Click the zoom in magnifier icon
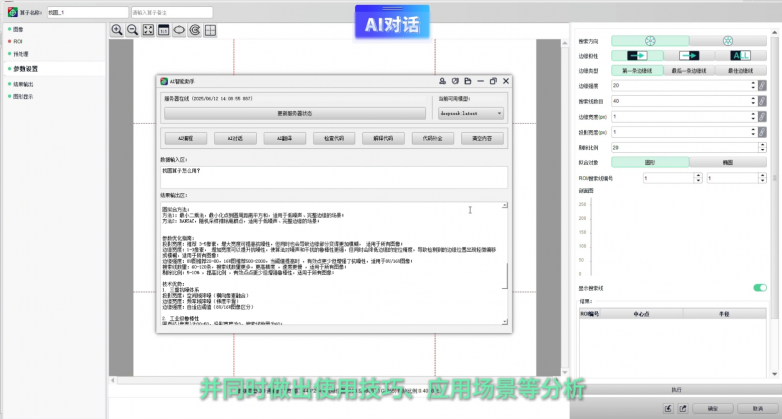Viewport: 782px width, 419px height. 117,30
